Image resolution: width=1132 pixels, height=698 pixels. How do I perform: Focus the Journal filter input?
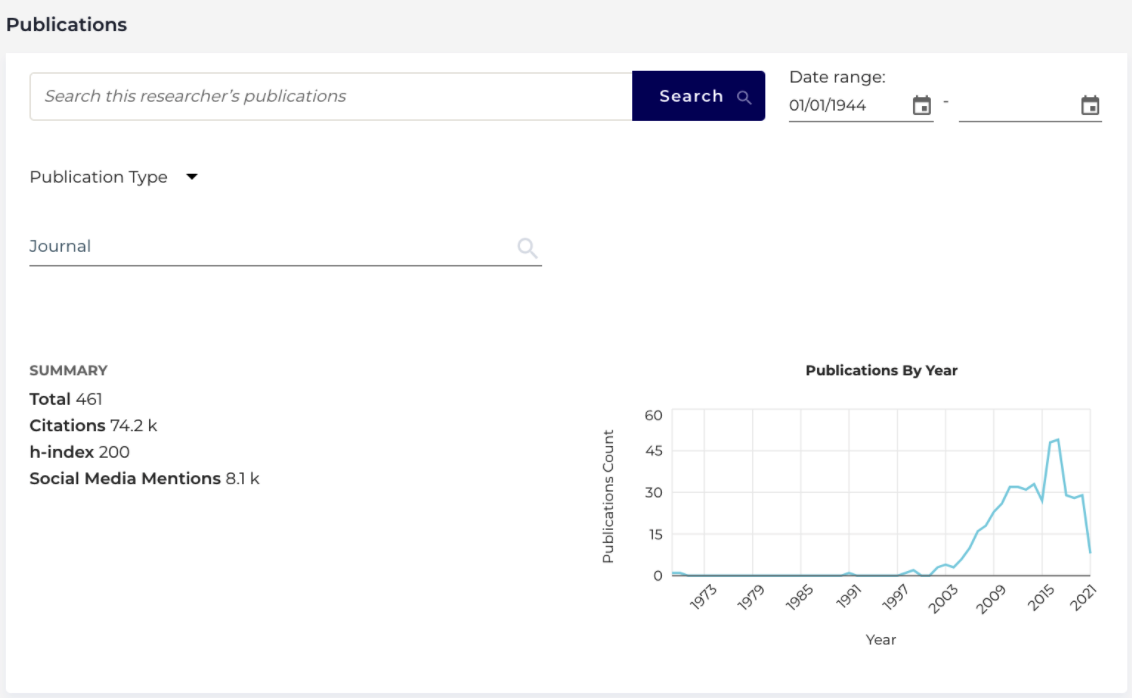coord(271,246)
